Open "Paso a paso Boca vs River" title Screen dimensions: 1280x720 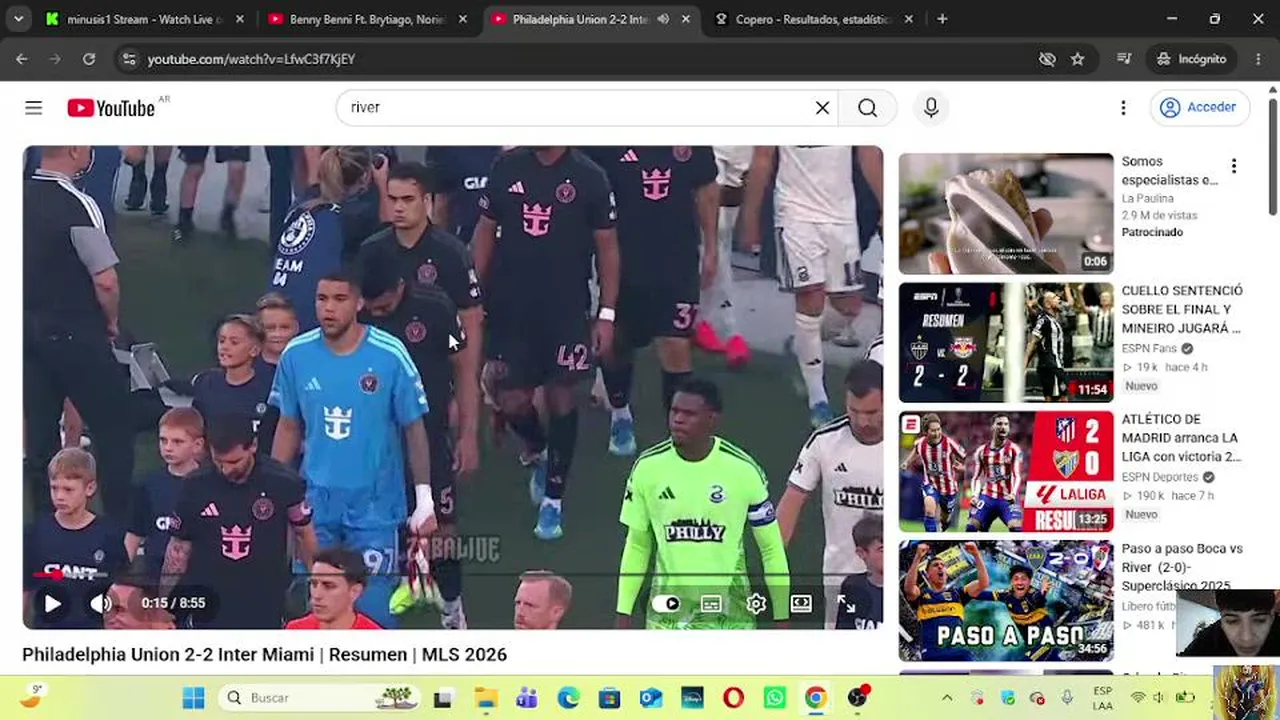[x=1182, y=567]
